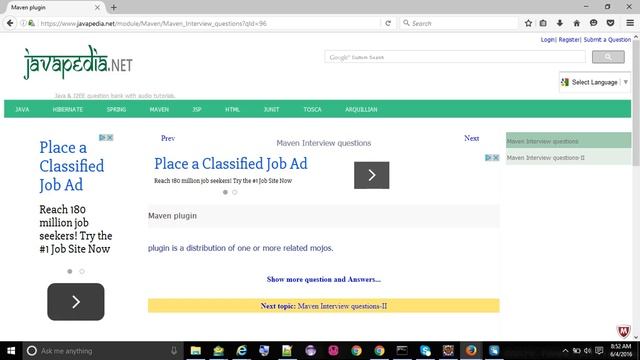
Task: Click the Cortana microphone icon
Action: [174, 351]
